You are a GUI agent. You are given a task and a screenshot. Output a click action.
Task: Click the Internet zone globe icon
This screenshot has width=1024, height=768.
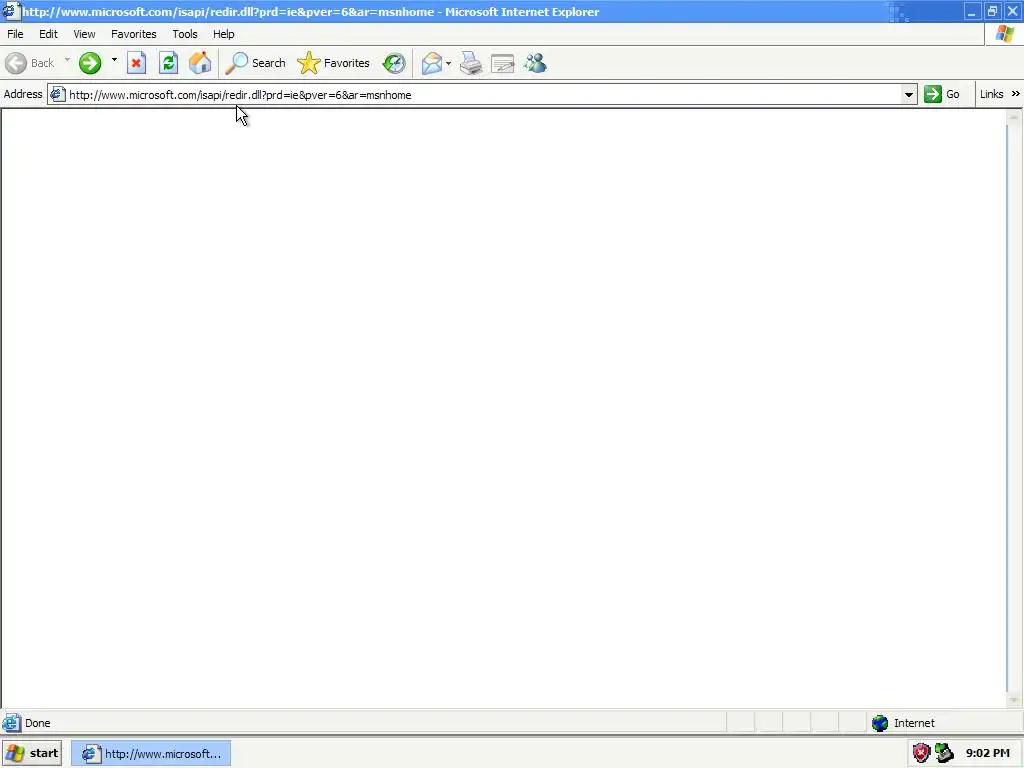click(880, 723)
